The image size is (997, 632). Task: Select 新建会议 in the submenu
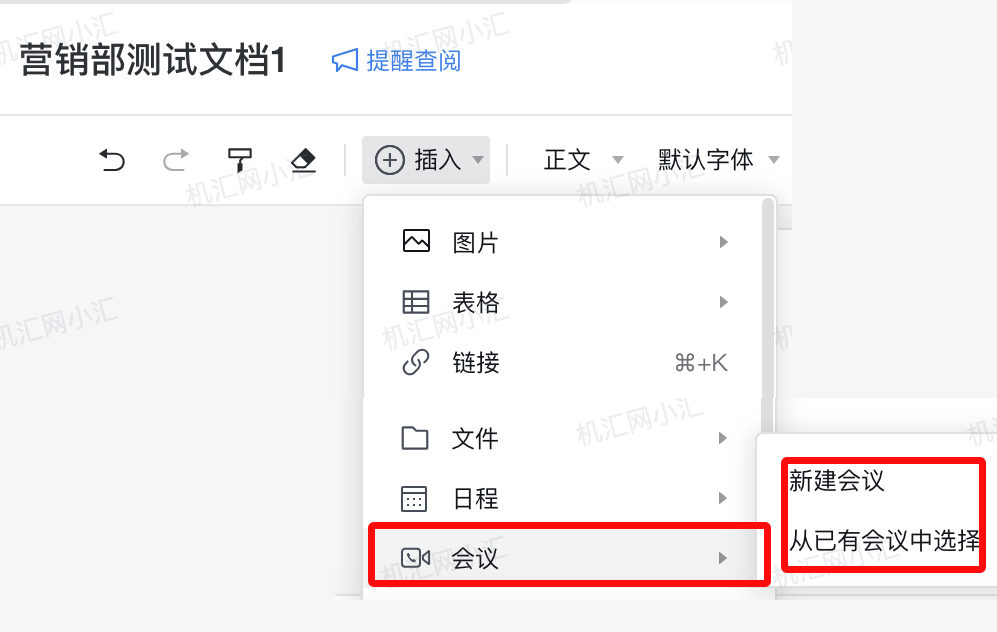tap(837, 480)
